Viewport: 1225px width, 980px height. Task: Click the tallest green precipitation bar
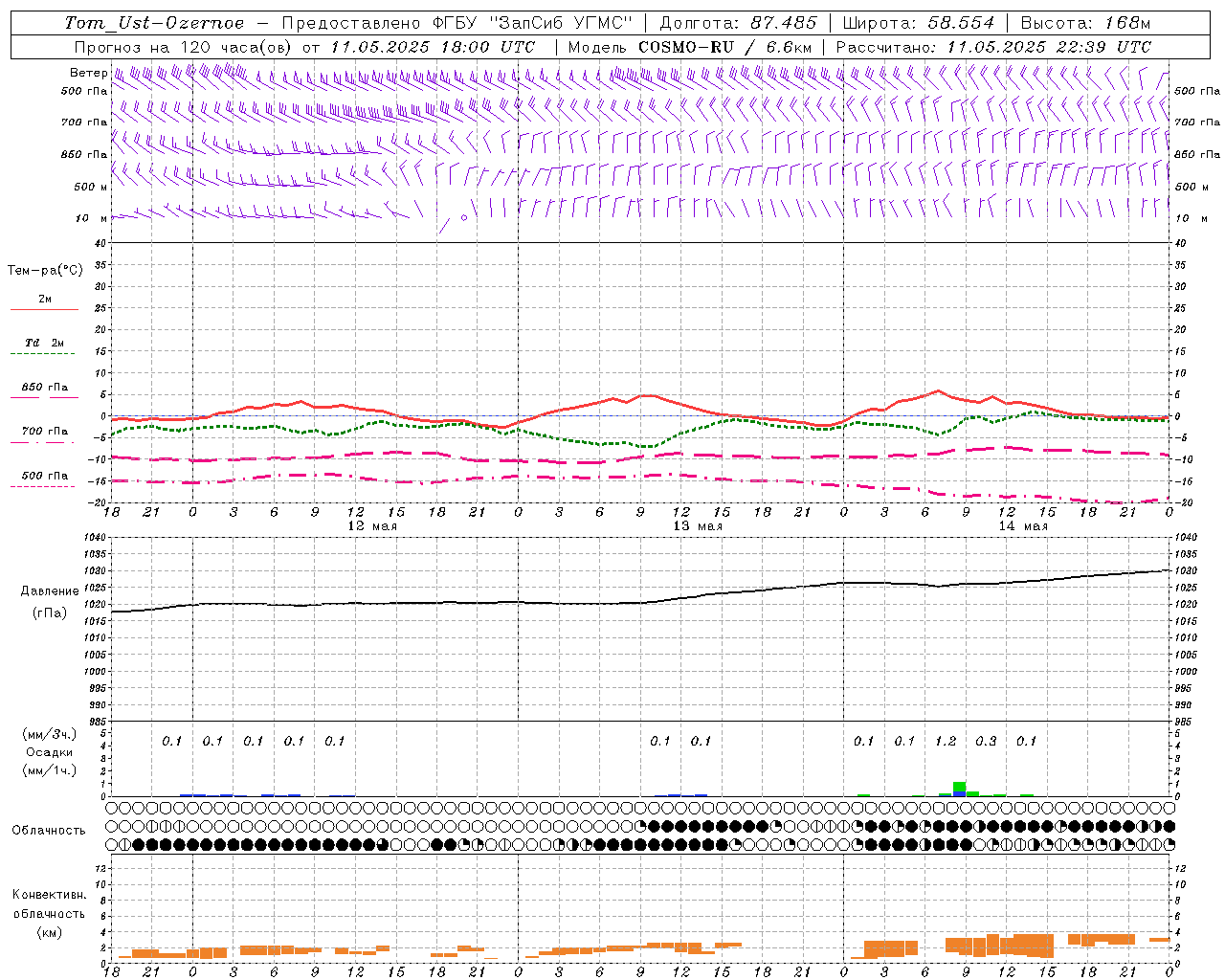pyautogui.click(x=959, y=789)
